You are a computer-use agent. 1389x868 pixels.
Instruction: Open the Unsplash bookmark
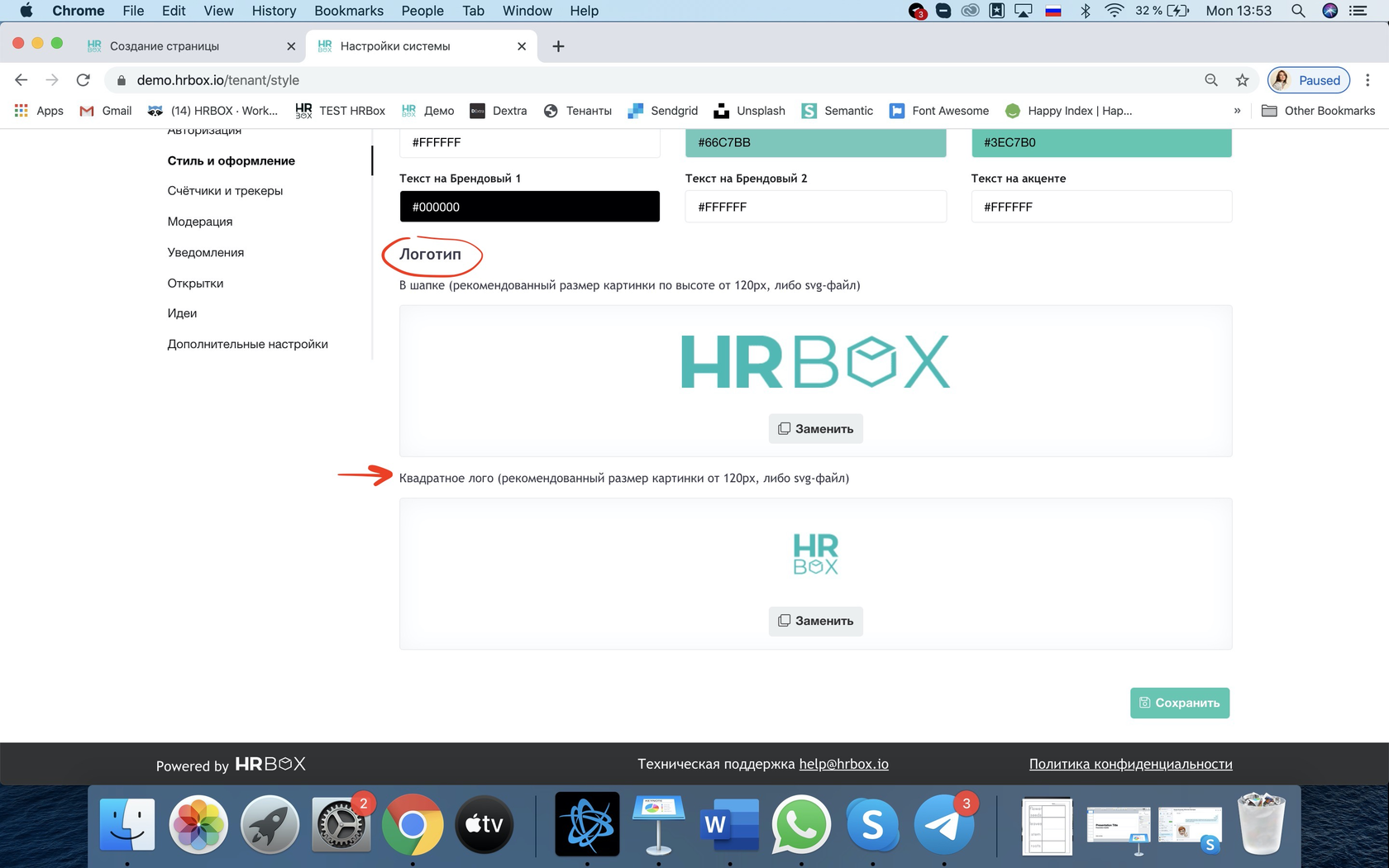(x=749, y=111)
